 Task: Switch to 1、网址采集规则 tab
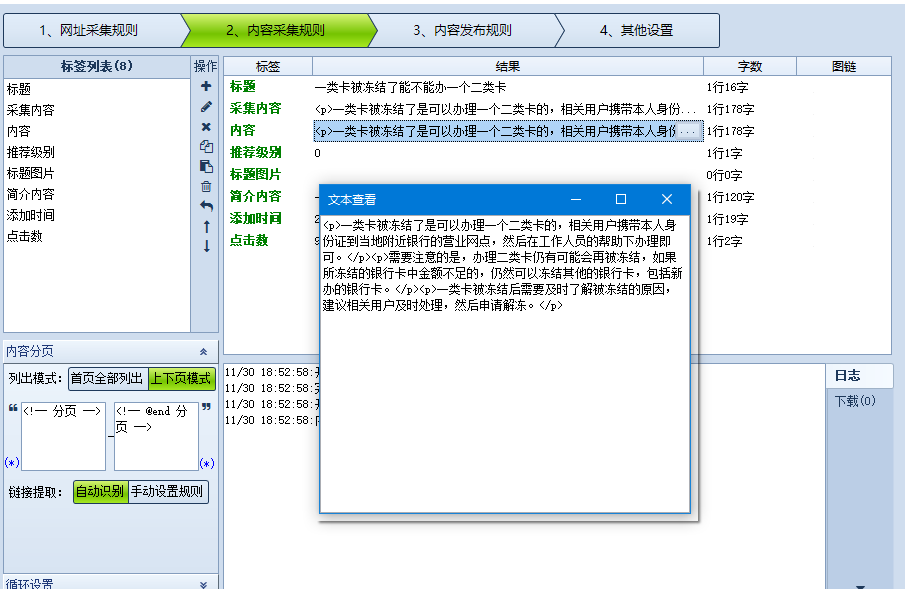click(90, 30)
